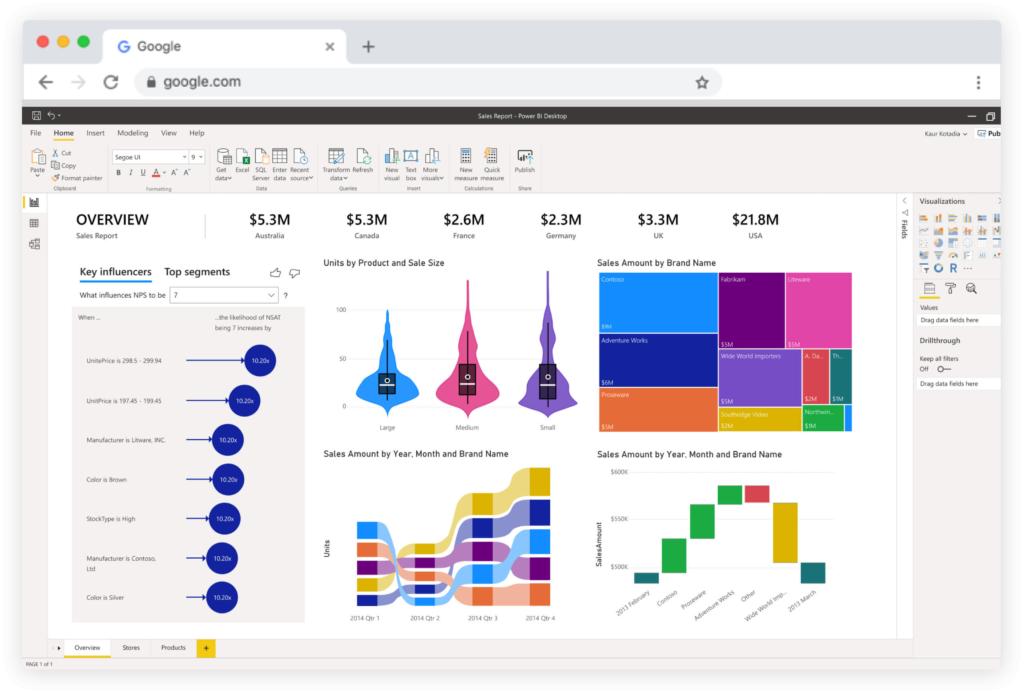
Task: Select the Contoso blue treemap tile
Action: click(x=658, y=303)
